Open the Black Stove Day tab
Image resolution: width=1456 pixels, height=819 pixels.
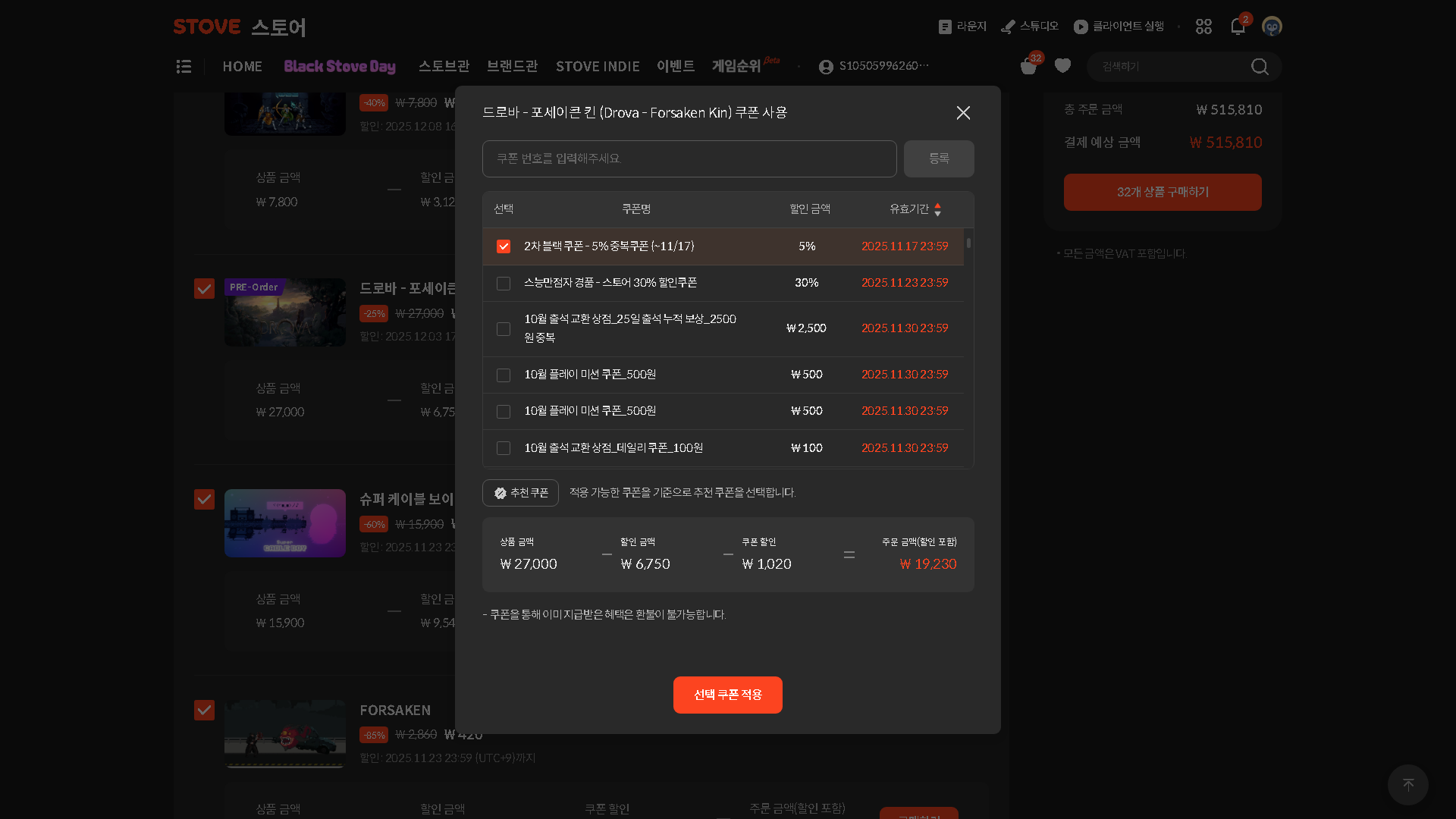coord(340,67)
